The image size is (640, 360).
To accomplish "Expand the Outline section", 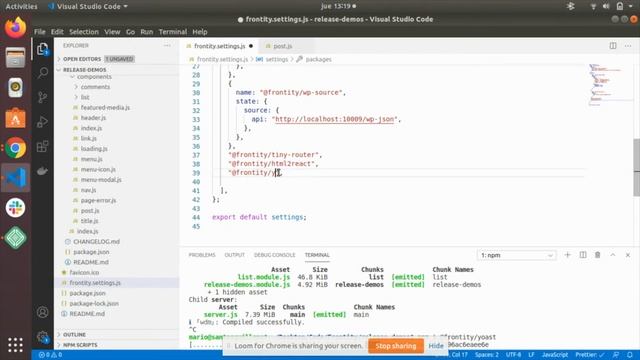I will 74,334.
